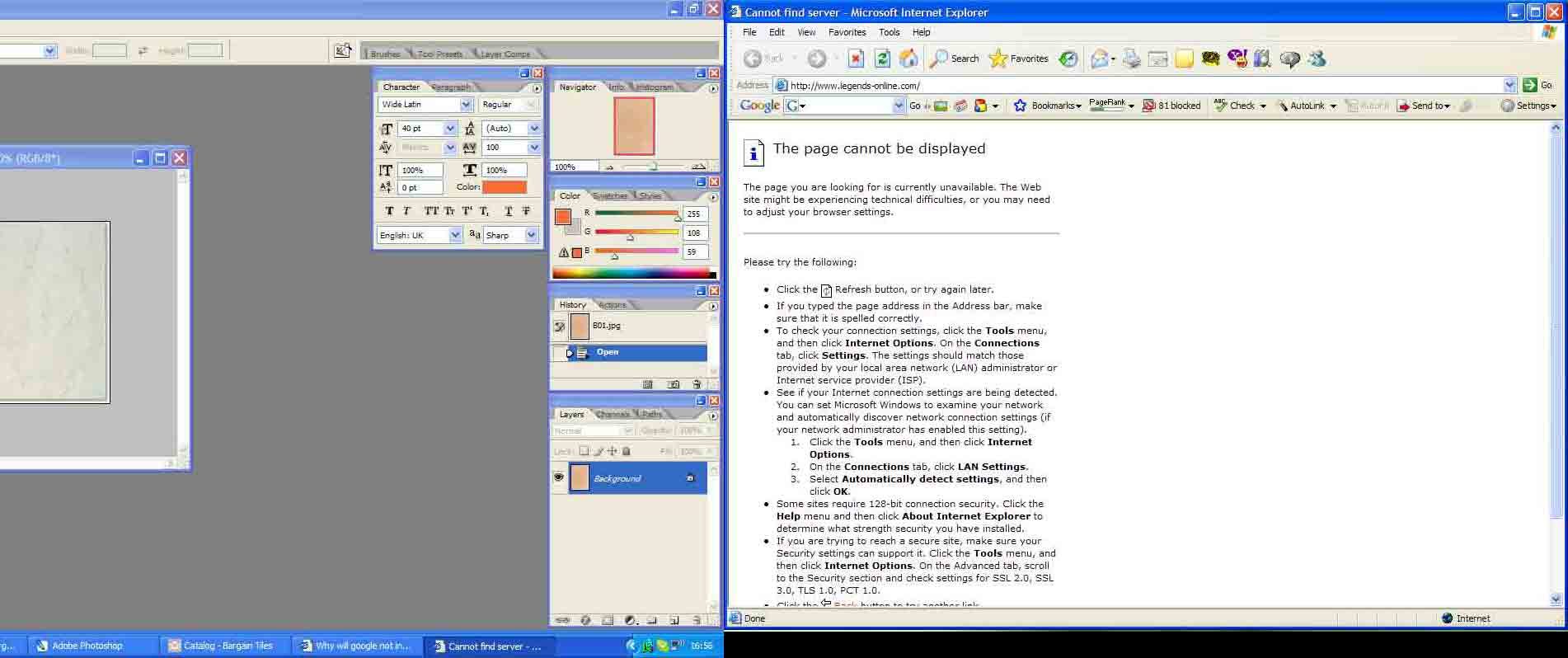Open the 40 pt font size dropdown
This screenshot has width=1568, height=658.
pos(450,129)
